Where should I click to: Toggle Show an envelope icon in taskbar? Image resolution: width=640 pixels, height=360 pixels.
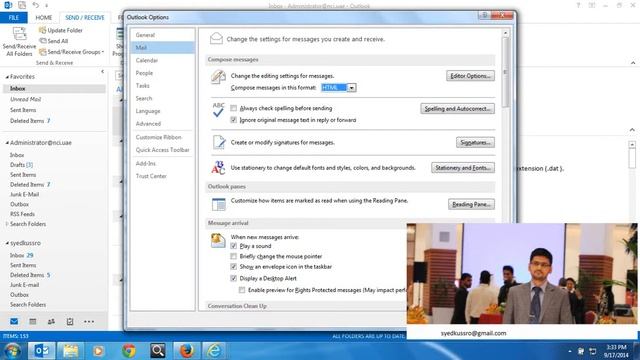click(233, 267)
